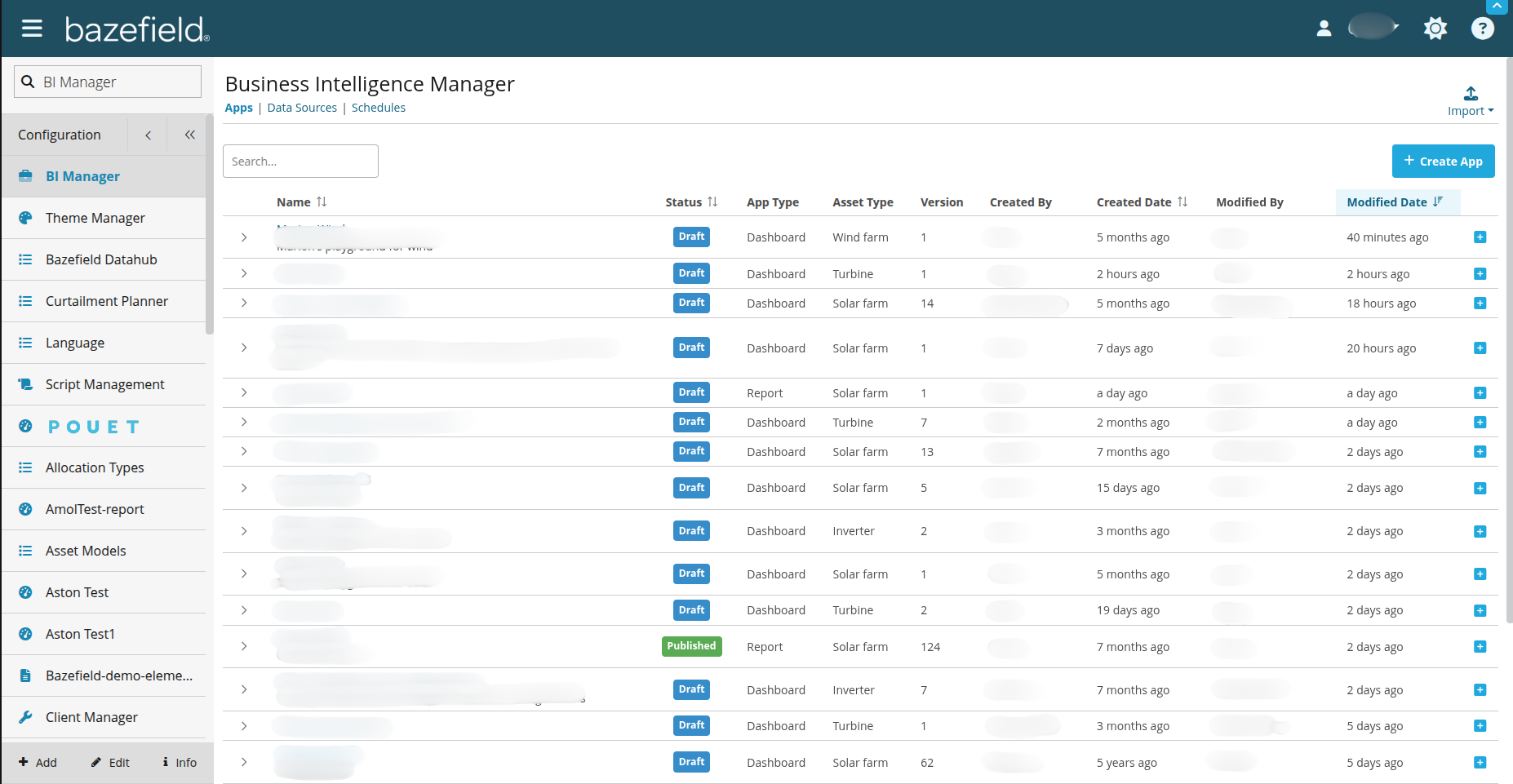The width and height of the screenshot is (1513, 784).
Task: Expand the row created 5 years ago
Action: (x=244, y=763)
